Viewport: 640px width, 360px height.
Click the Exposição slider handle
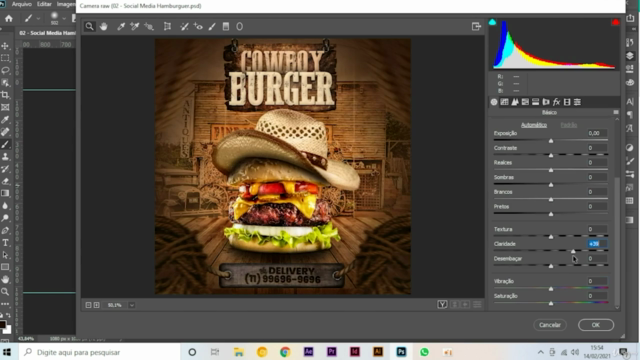point(551,141)
